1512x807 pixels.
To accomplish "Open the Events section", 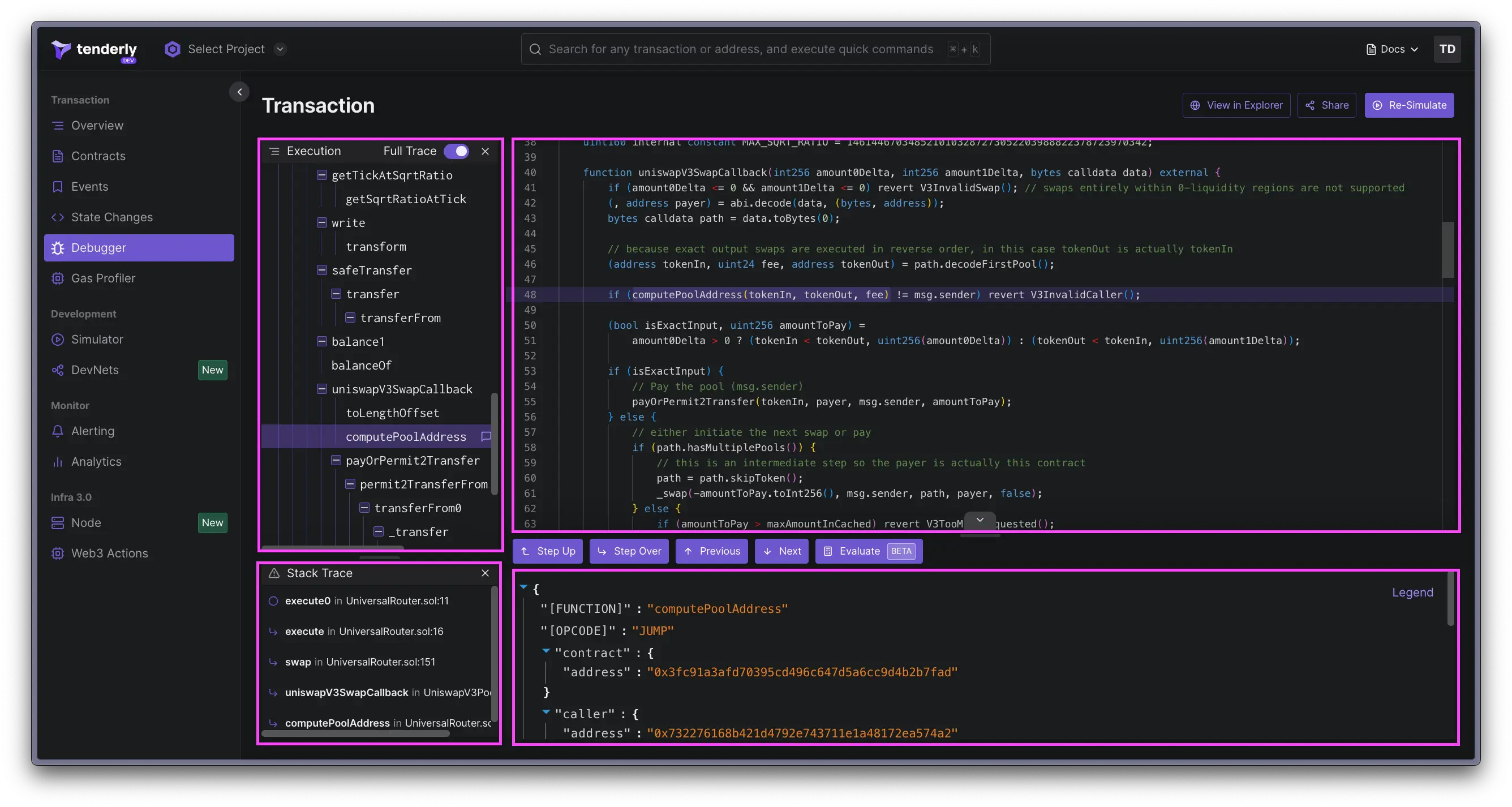I will click(139, 187).
